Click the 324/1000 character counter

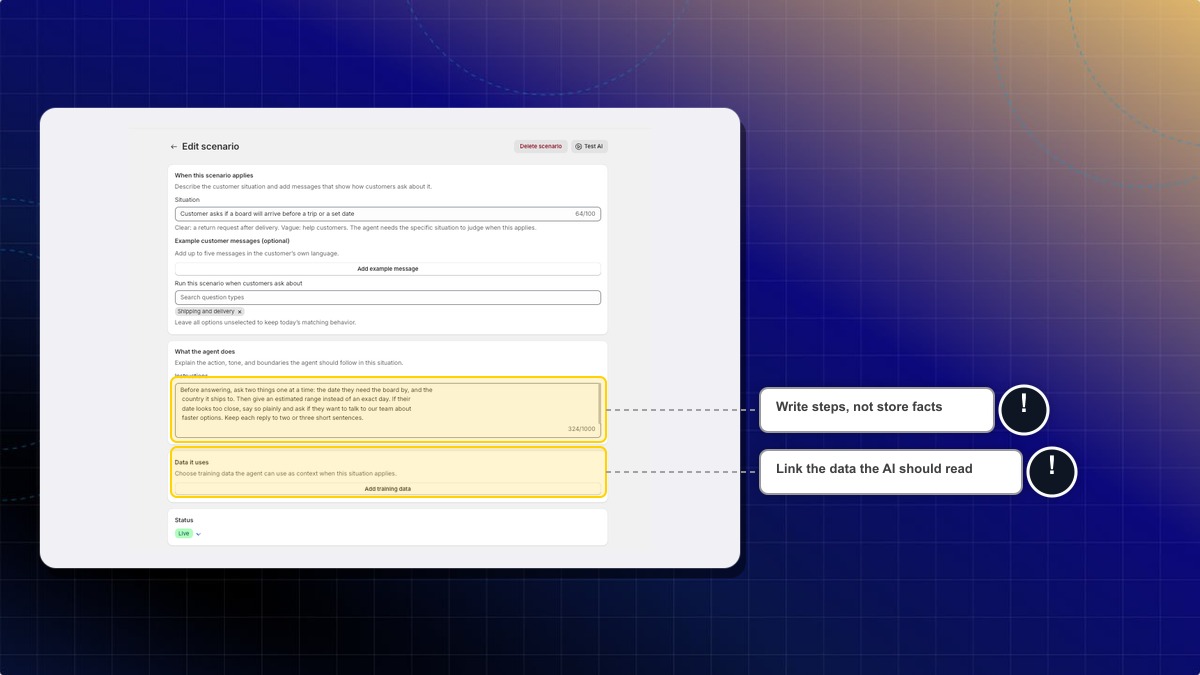[x=582, y=429]
